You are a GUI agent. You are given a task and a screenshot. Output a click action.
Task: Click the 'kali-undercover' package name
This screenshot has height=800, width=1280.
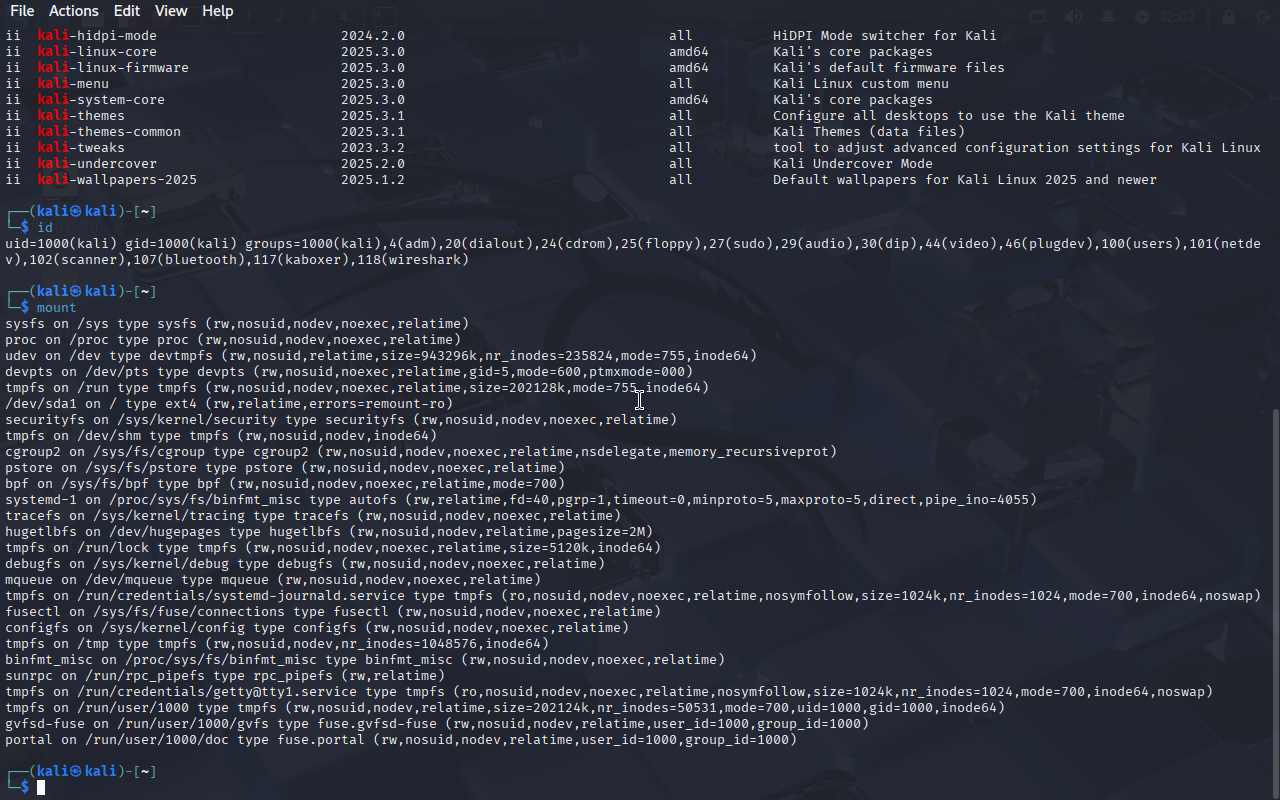point(97,164)
